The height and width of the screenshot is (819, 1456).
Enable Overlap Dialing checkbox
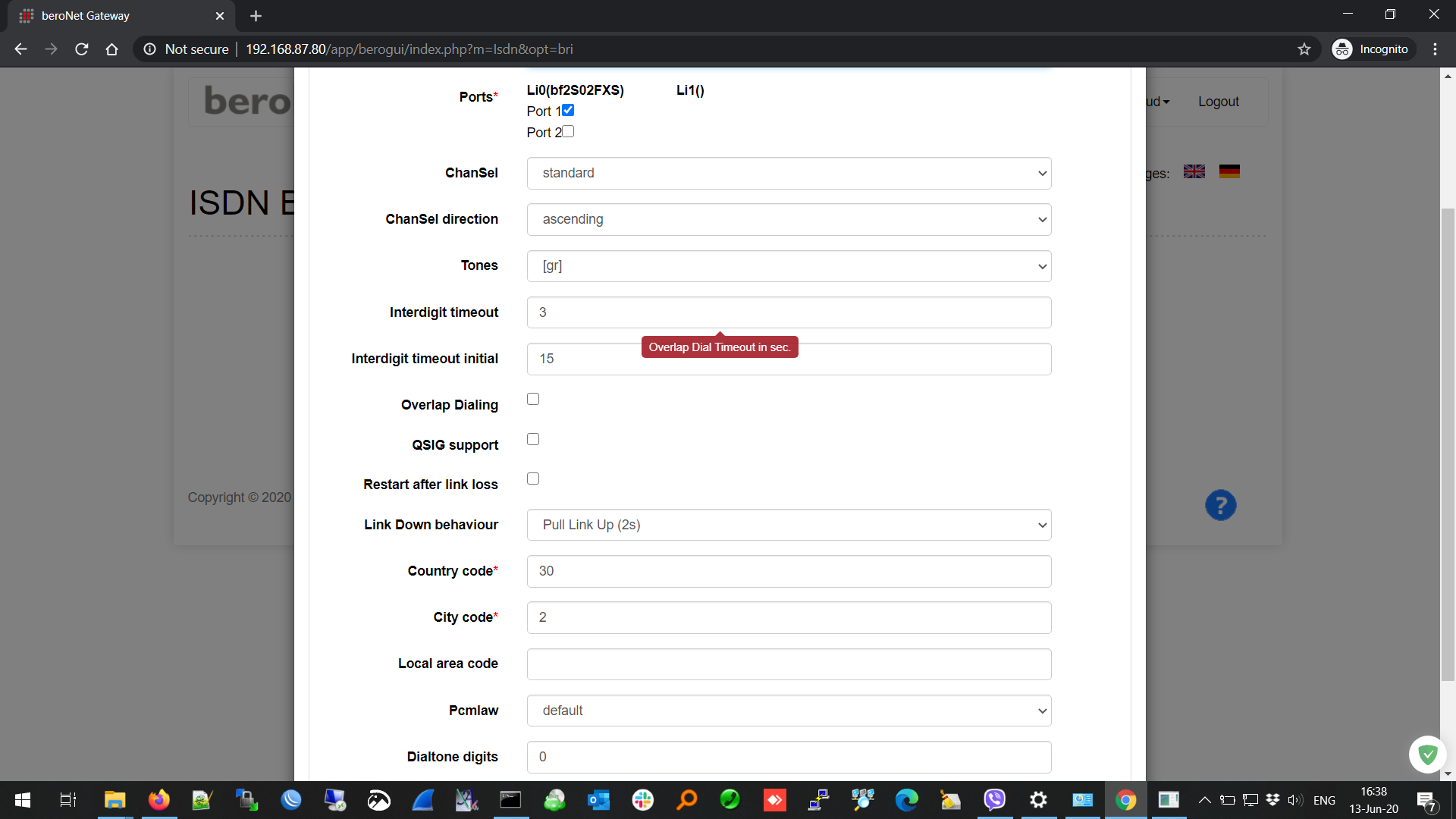[533, 400]
